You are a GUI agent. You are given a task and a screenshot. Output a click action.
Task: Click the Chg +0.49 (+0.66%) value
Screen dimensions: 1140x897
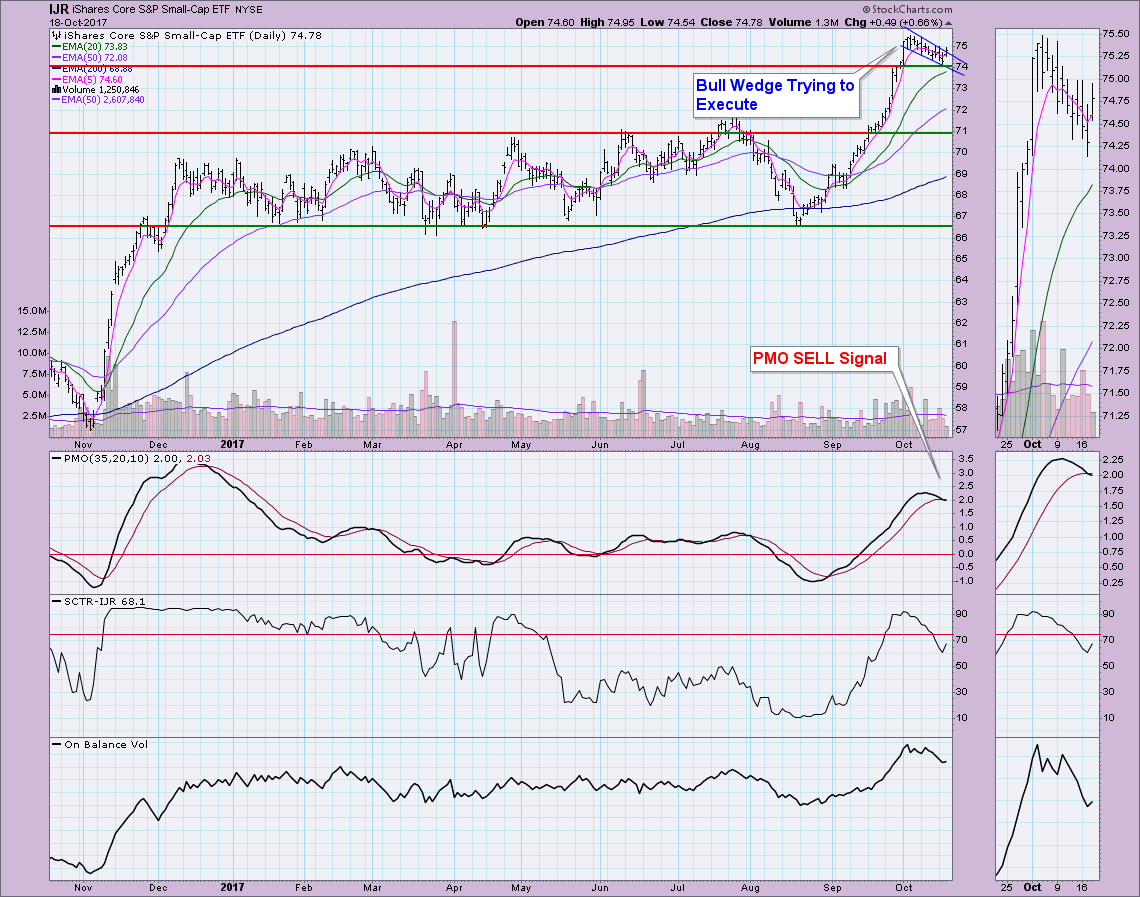point(894,23)
